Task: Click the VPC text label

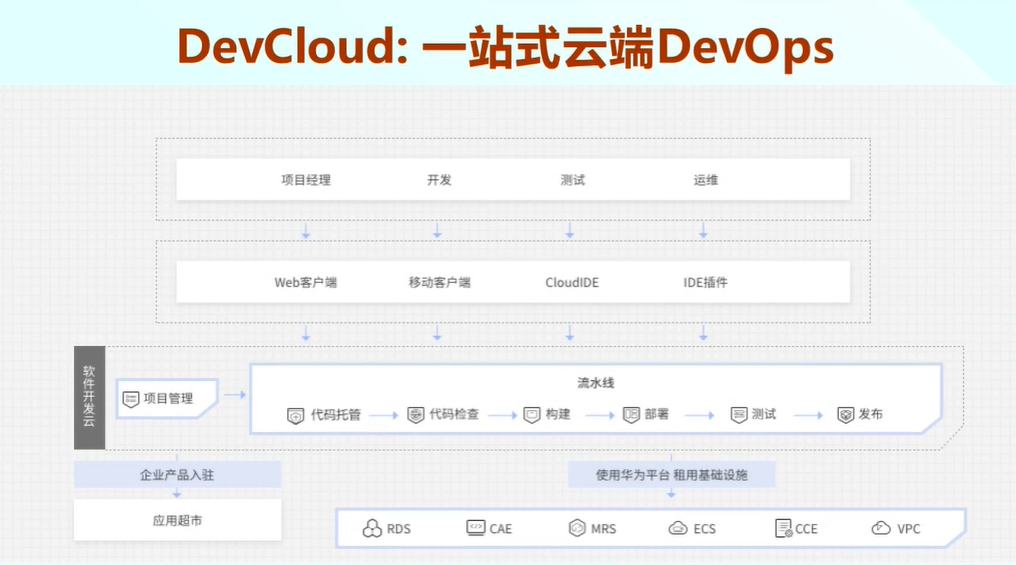Action: 908,529
